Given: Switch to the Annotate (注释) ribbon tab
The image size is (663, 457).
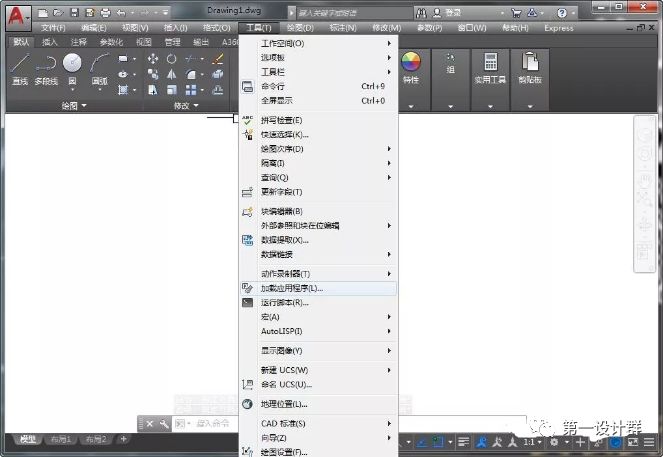Looking at the screenshot, I should pos(79,42).
